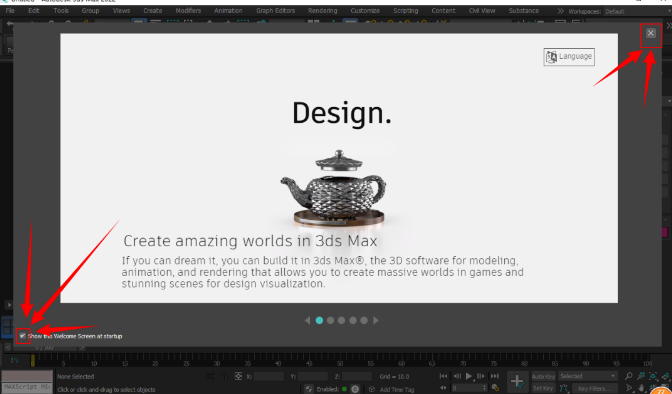Select the Zoom All viewport tool

640,376
